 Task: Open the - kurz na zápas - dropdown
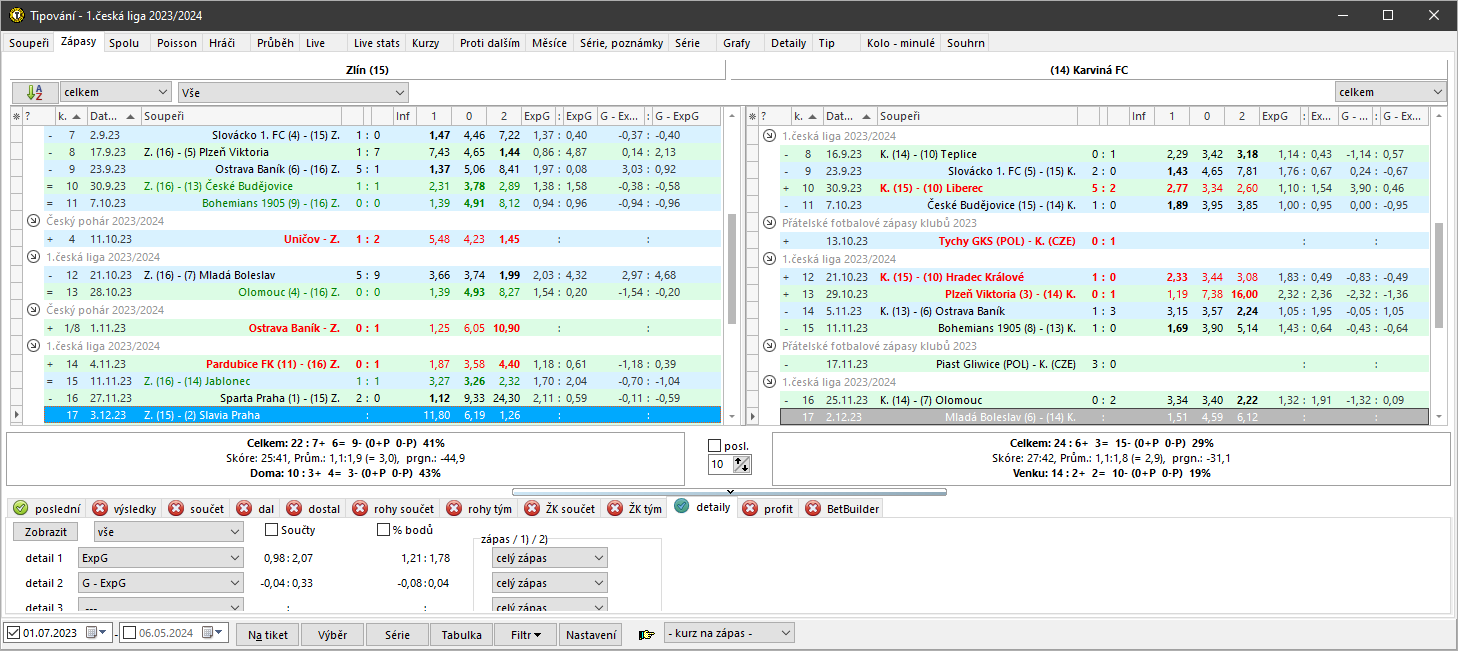click(729, 633)
